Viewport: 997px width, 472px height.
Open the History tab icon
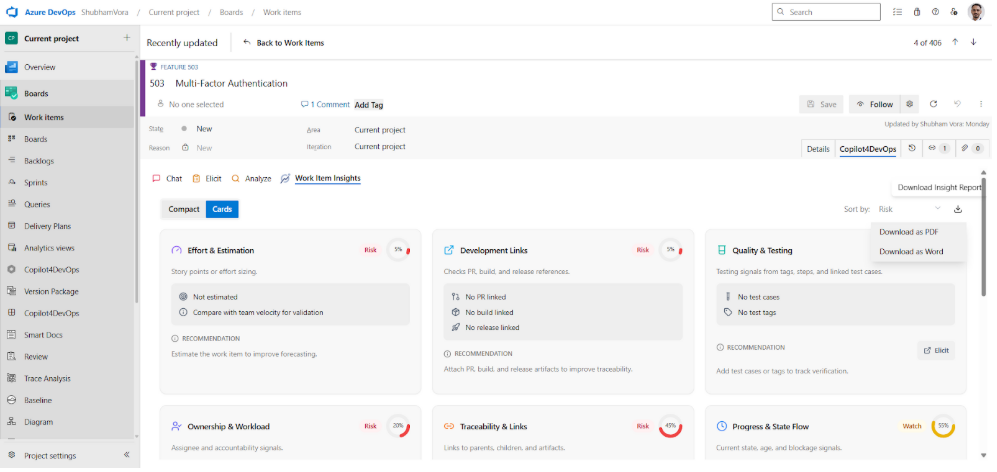coord(912,148)
